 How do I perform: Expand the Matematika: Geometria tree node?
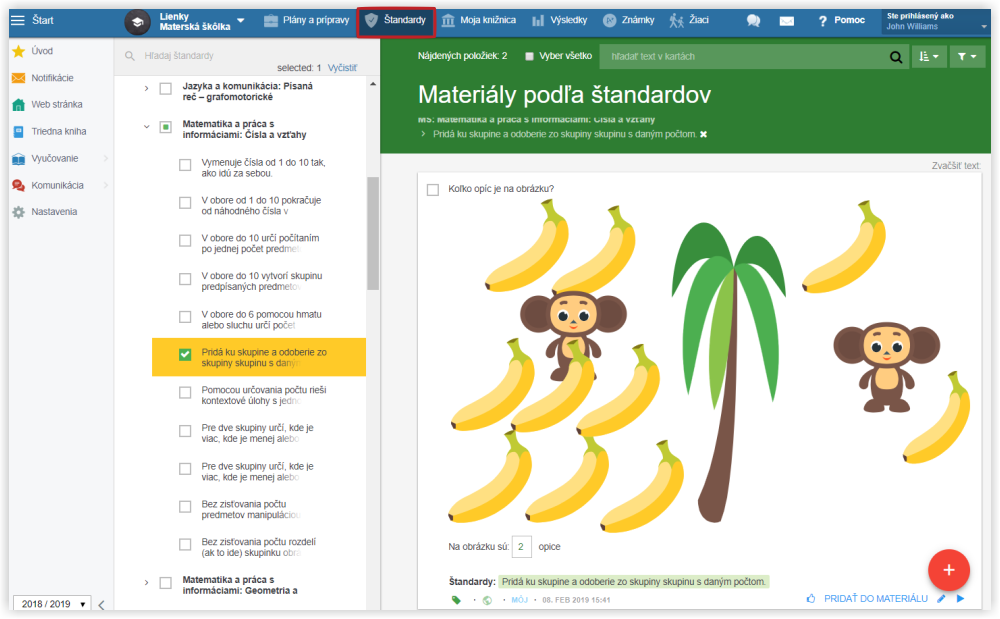pyautogui.click(x=146, y=583)
